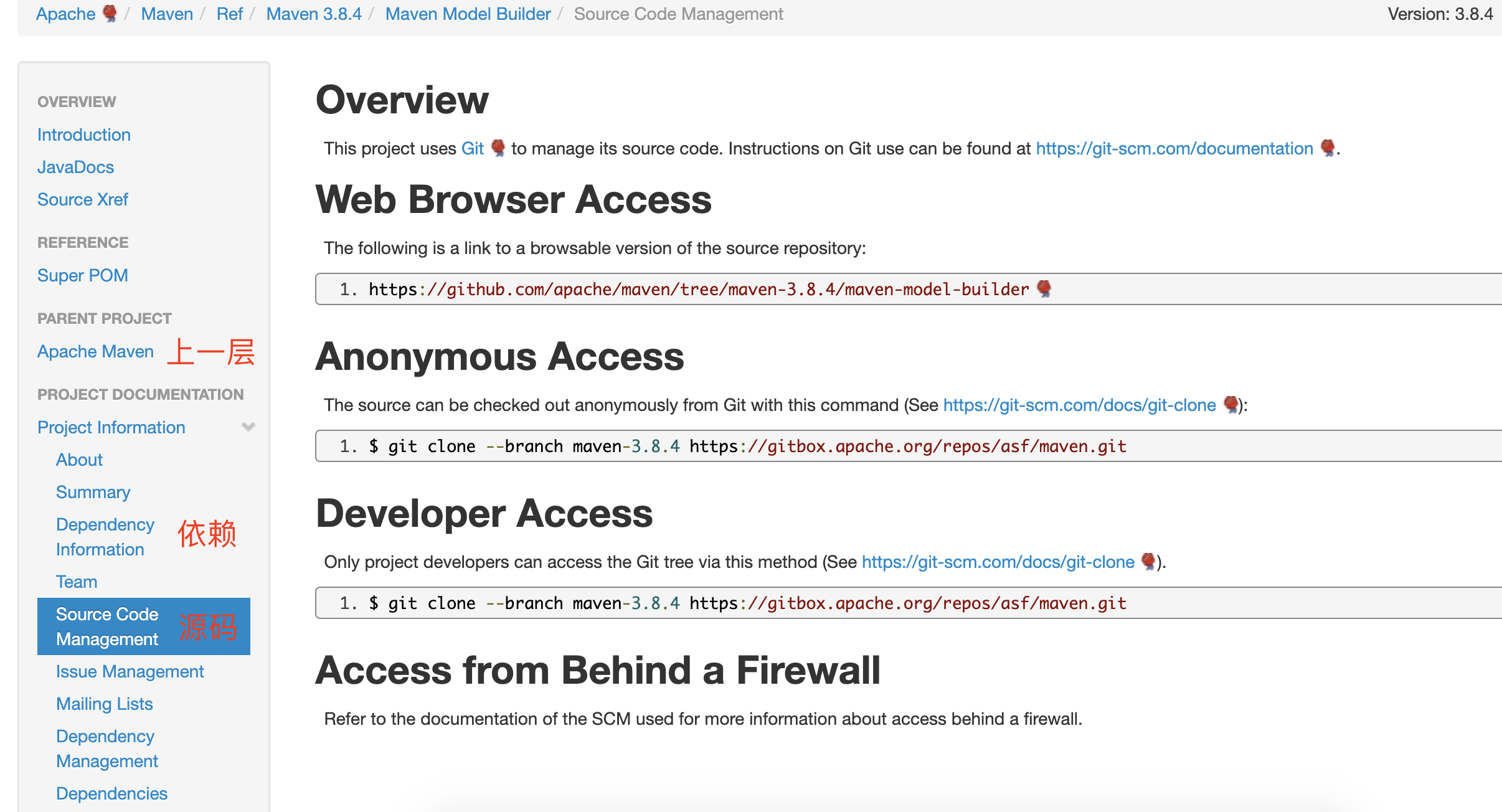This screenshot has width=1502, height=812.
Task: Open the JavaDocs sidebar link
Action: 76,167
